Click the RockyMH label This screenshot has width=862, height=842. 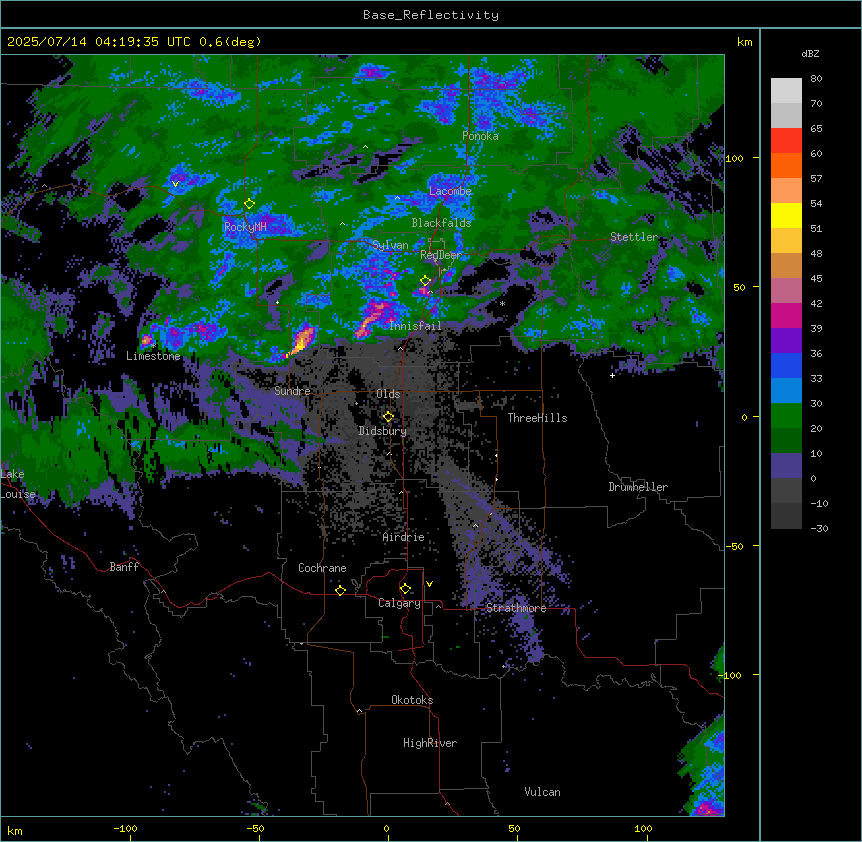245,227
